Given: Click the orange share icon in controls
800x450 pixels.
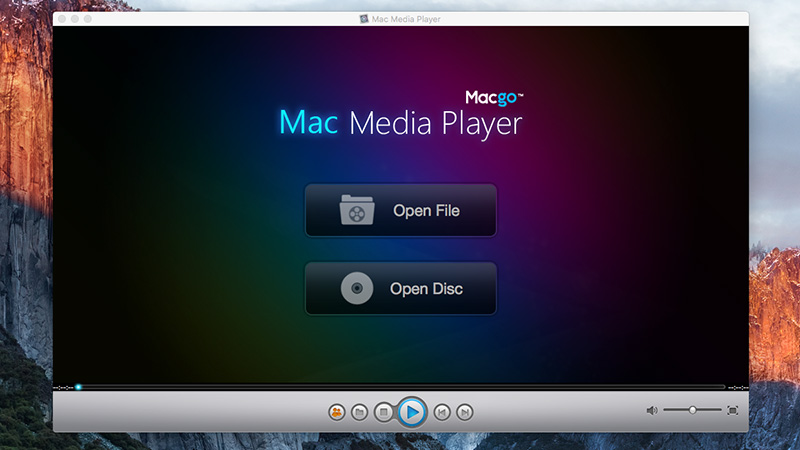Looking at the screenshot, I should 337,411.
